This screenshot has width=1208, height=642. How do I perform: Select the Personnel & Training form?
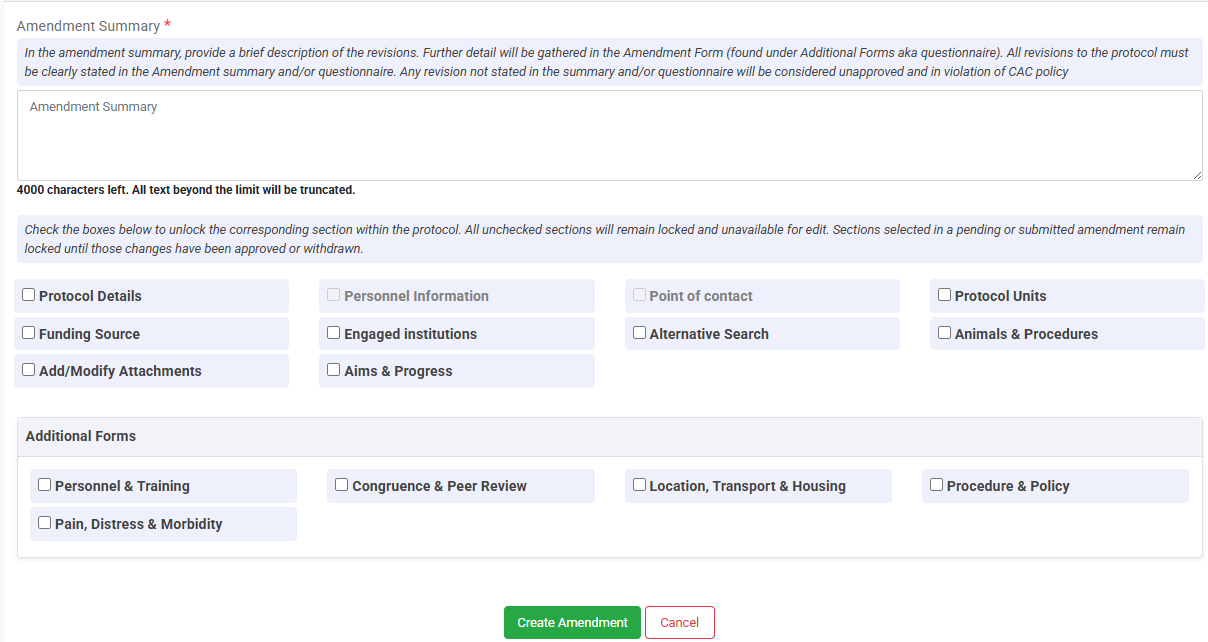[x=44, y=484]
